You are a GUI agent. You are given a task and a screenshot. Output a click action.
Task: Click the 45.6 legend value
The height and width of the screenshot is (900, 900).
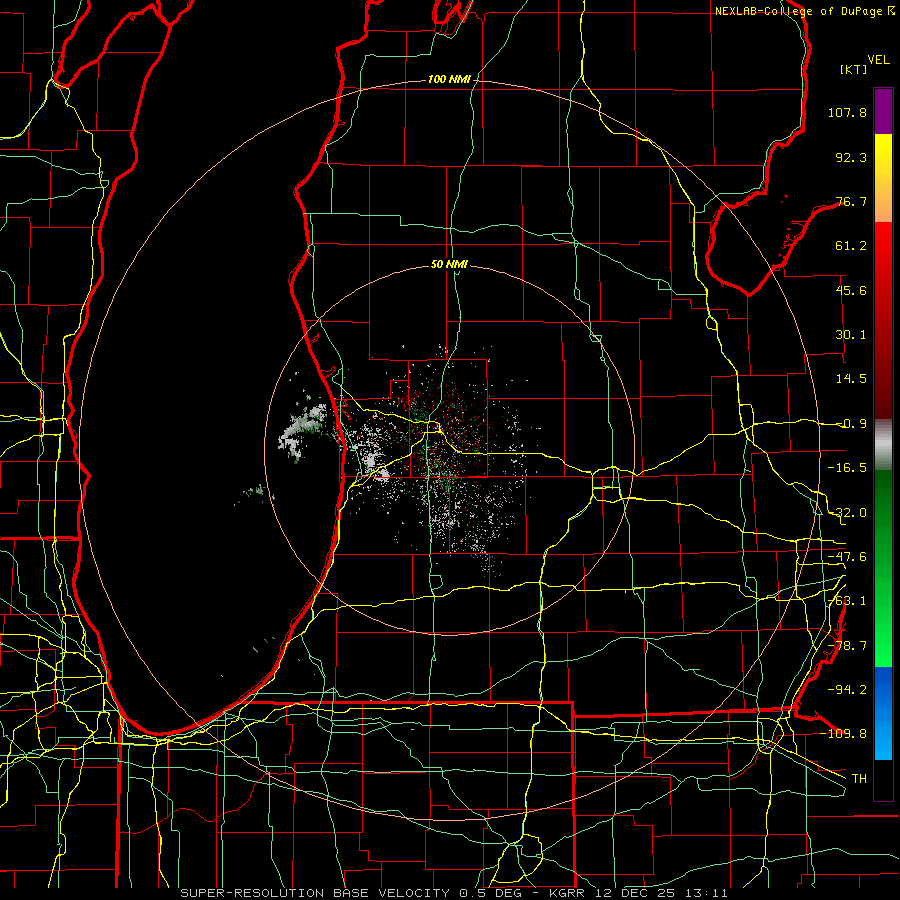(851, 290)
